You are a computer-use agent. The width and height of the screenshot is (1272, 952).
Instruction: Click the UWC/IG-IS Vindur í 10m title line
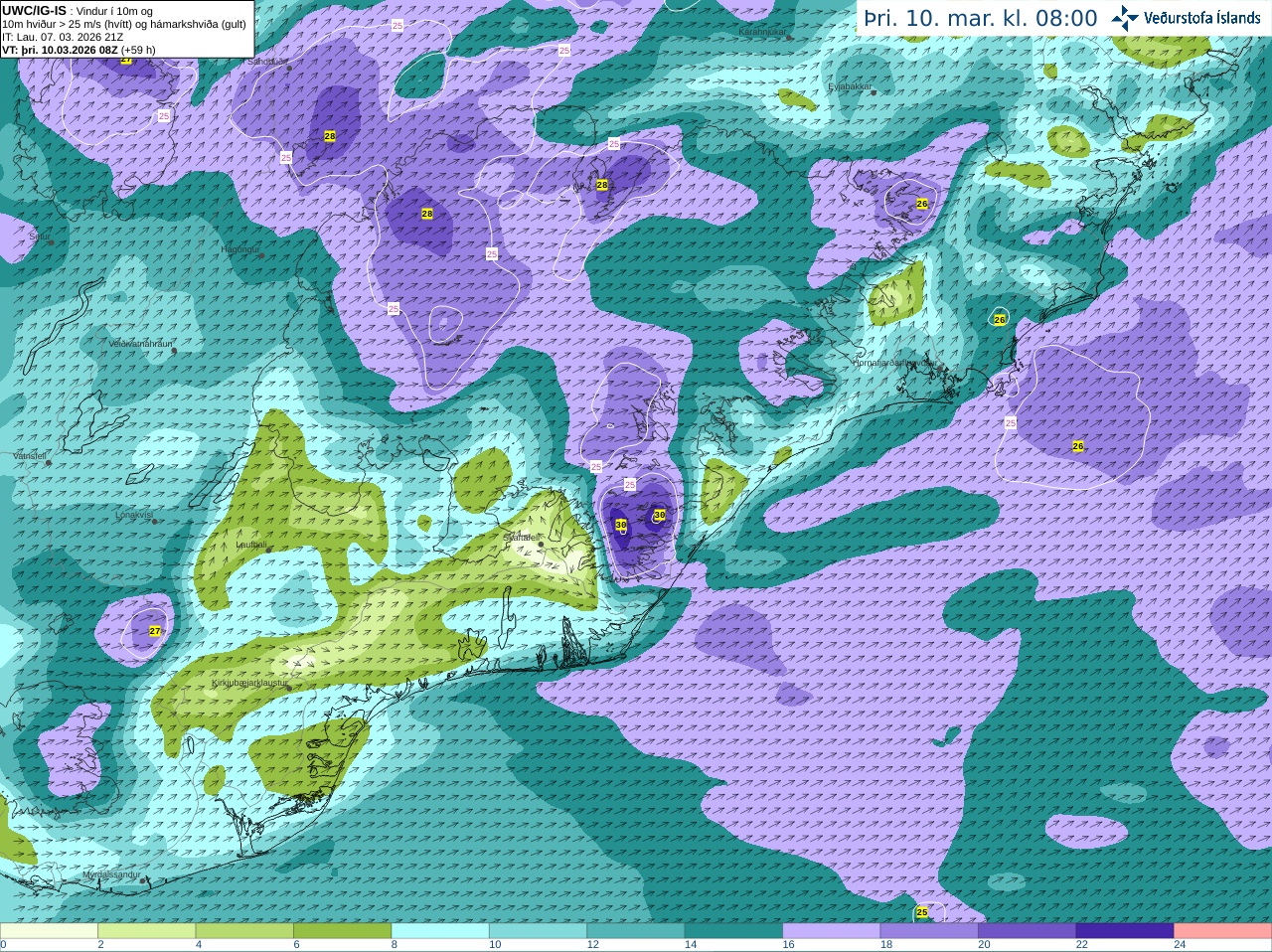(77, 10)
